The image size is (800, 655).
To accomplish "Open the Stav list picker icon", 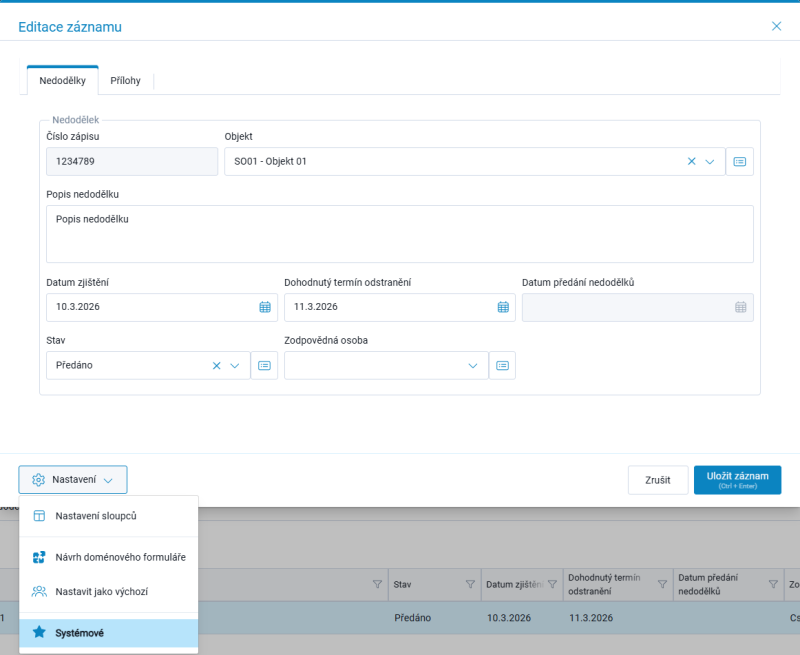I will (264, 366).
